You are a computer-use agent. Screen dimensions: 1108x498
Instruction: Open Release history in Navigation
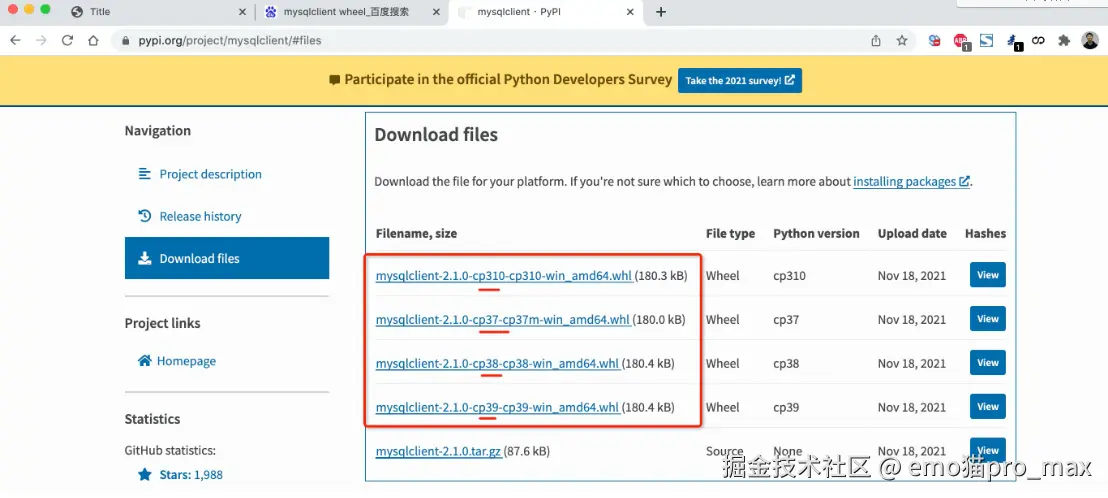tap(200, 216)
